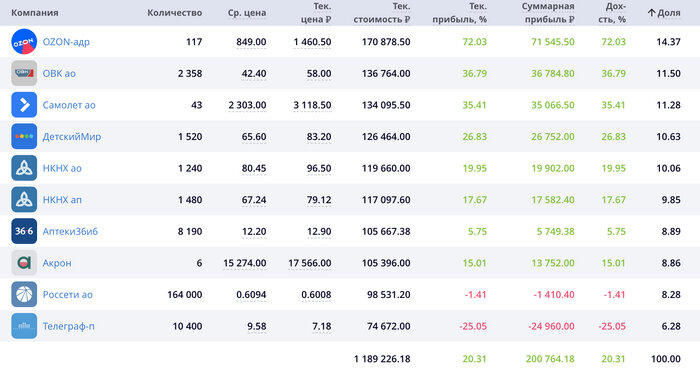
Task: Click the ОВК ао logo icon
Action: [24, 73]
